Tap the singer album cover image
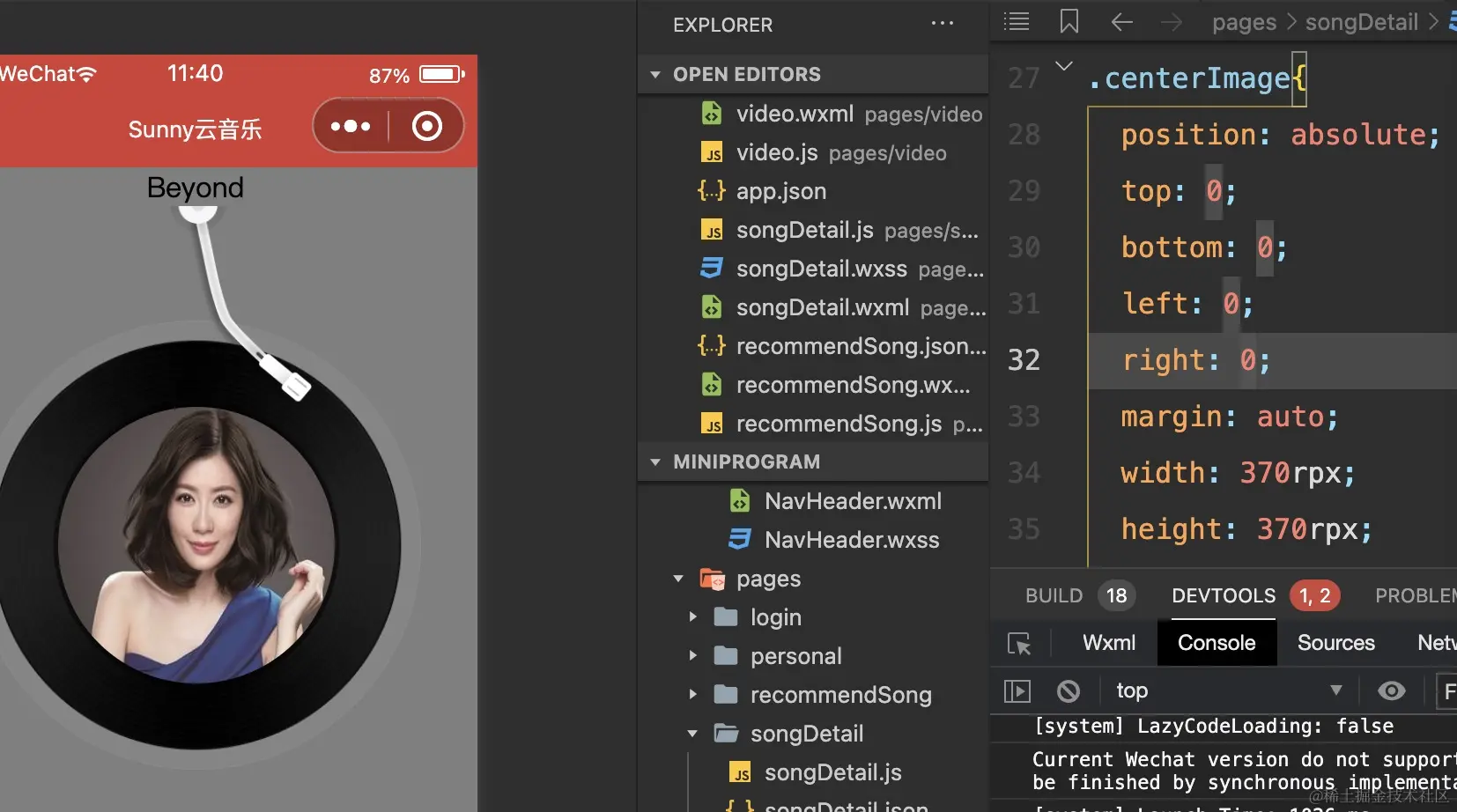1457x812 pixels. coord(196,546)
